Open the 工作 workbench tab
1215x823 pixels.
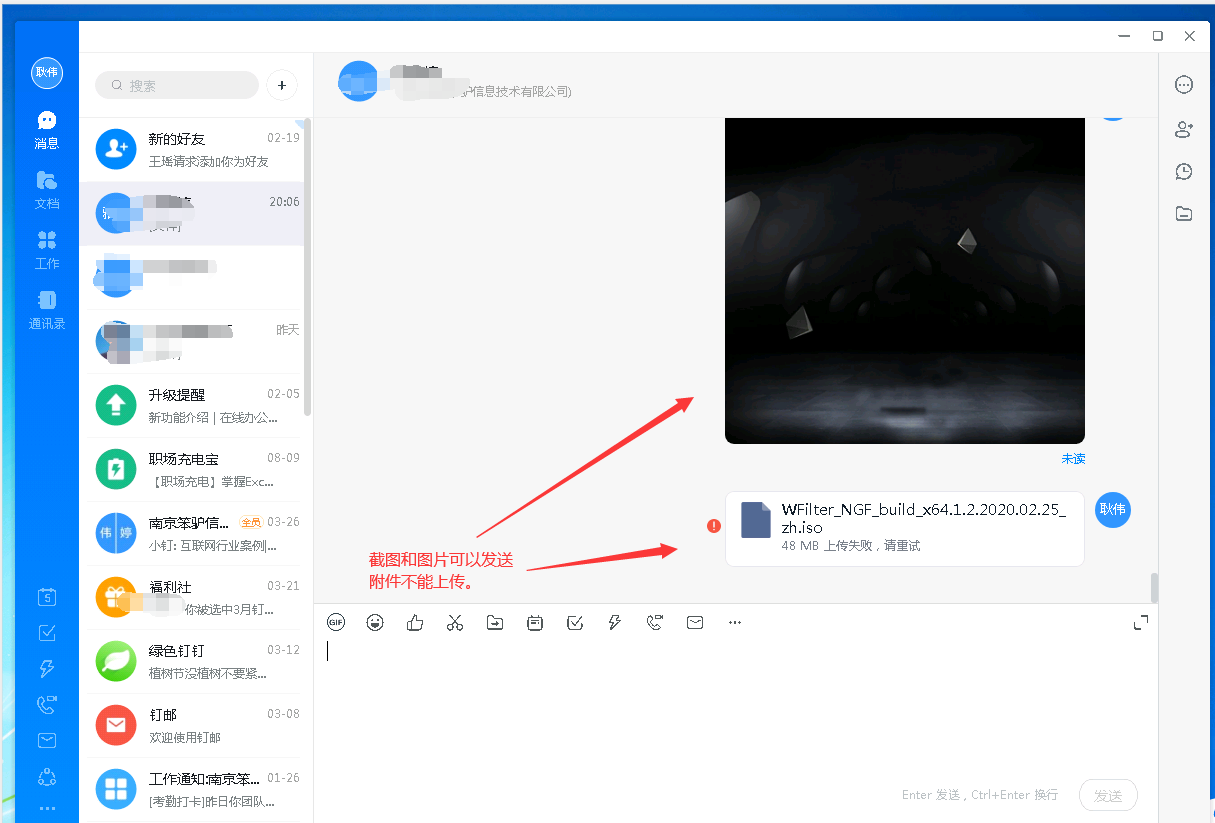click(x=47, y=249)
